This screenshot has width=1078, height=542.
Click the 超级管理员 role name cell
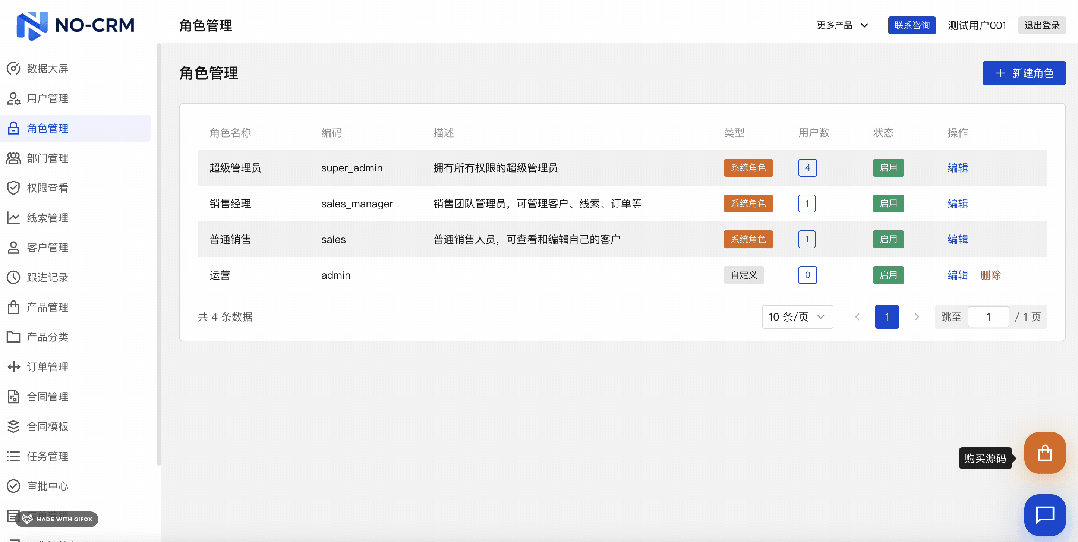235,168
